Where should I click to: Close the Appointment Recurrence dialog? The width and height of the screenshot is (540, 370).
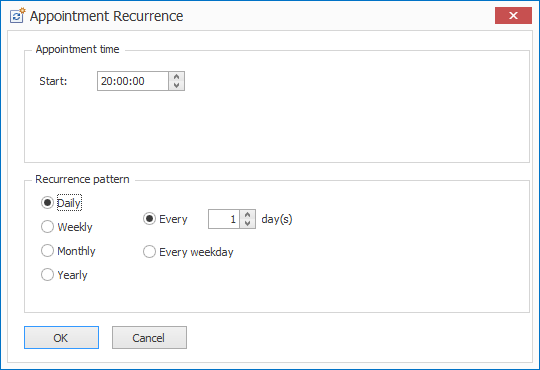[x=513, y=16]
